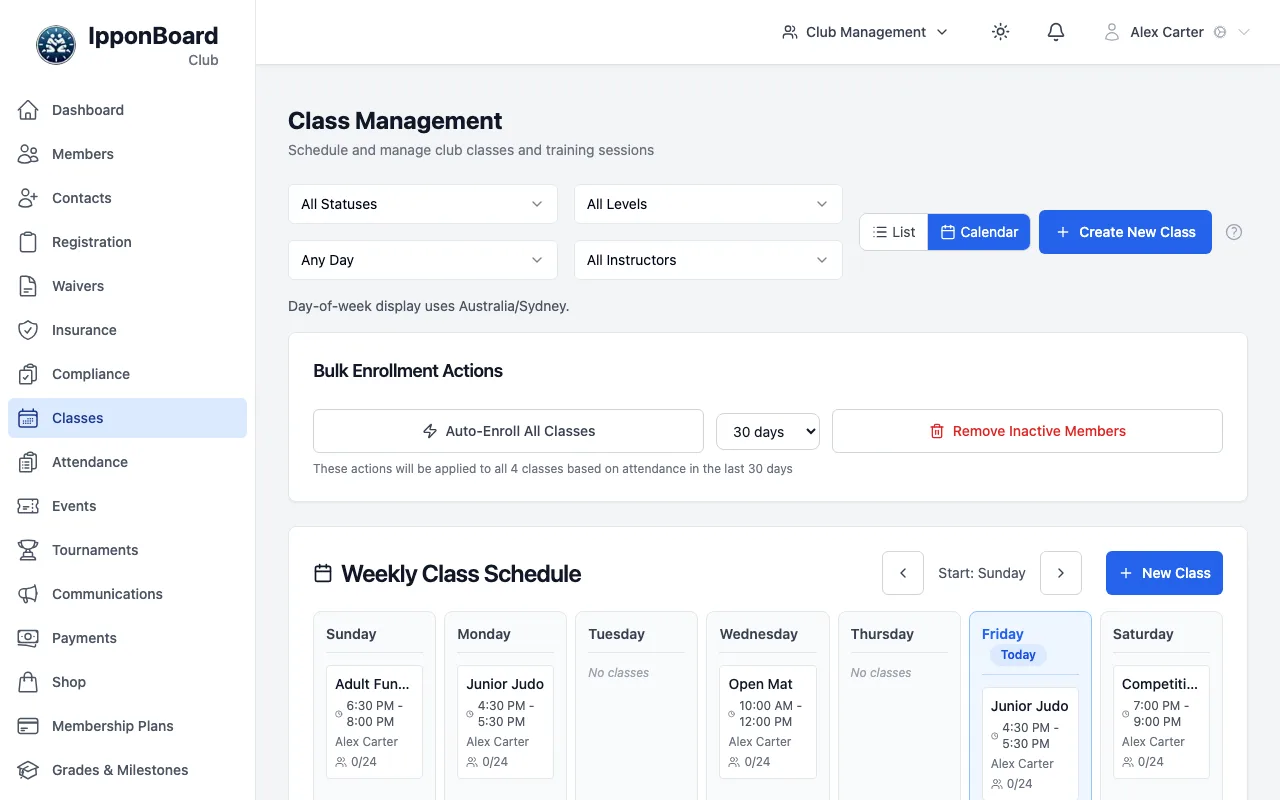This screenshot has height=800, width=1280.
Task: Click the IpponBoard club logo
Action: pyautogui.click(x=56, y=45)
